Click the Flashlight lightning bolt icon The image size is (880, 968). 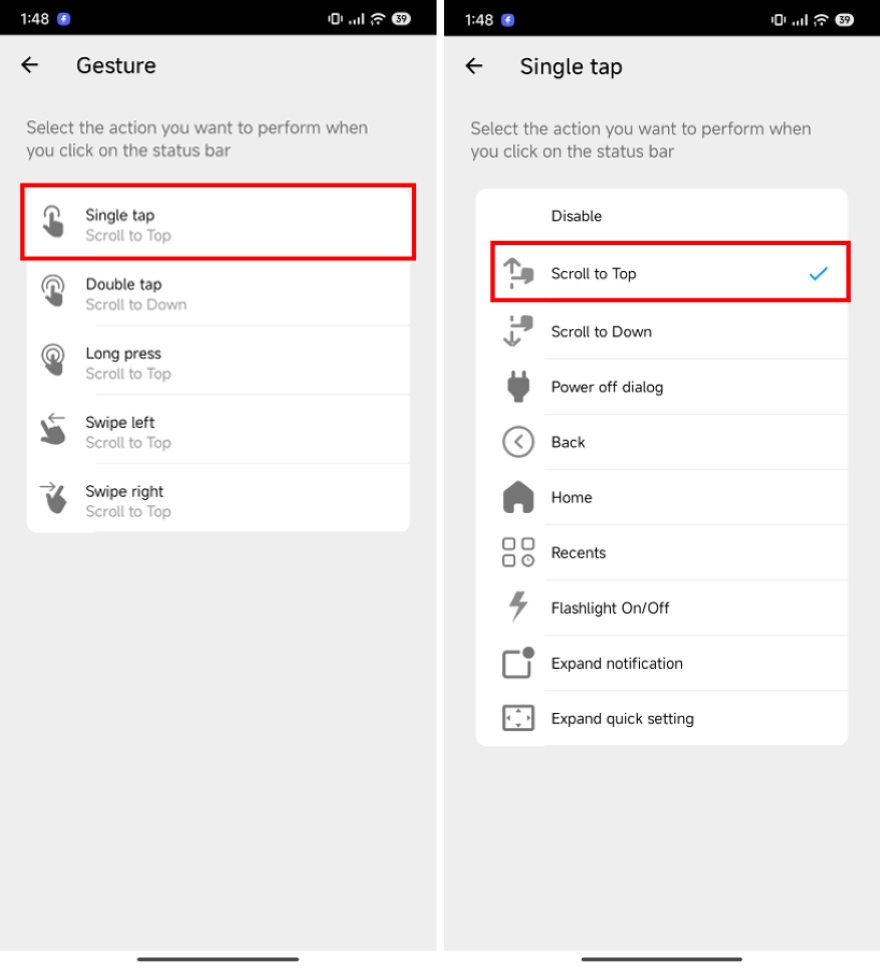[x=518, y=607]
